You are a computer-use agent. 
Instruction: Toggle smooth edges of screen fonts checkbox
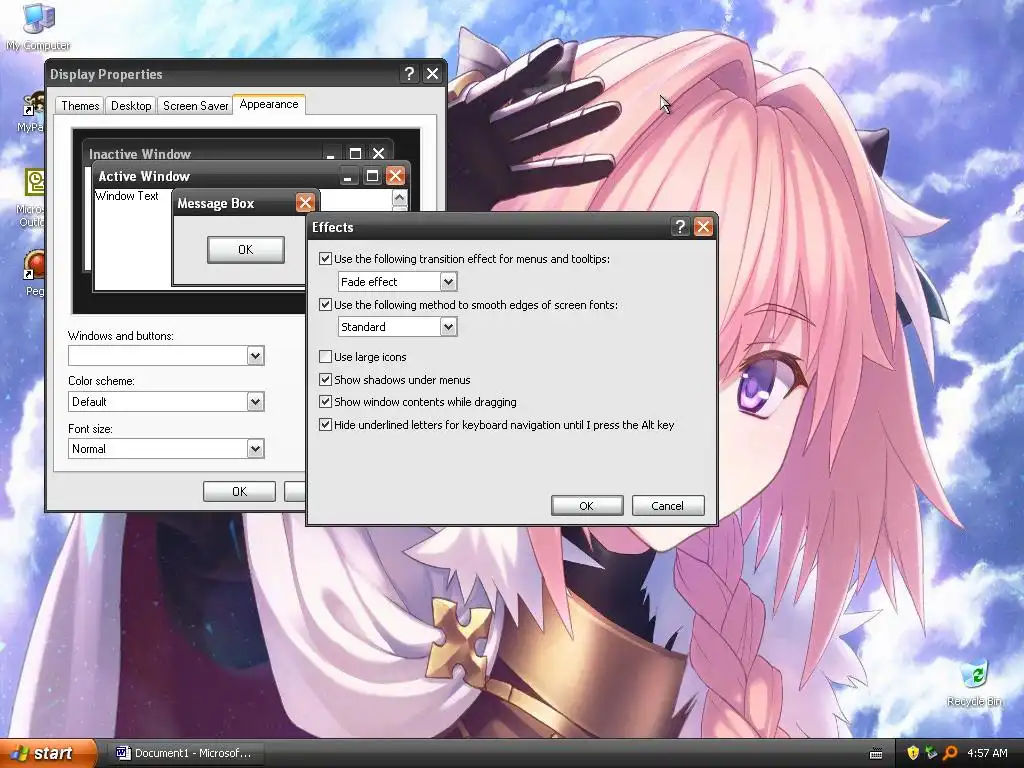[x=325, y=304]
